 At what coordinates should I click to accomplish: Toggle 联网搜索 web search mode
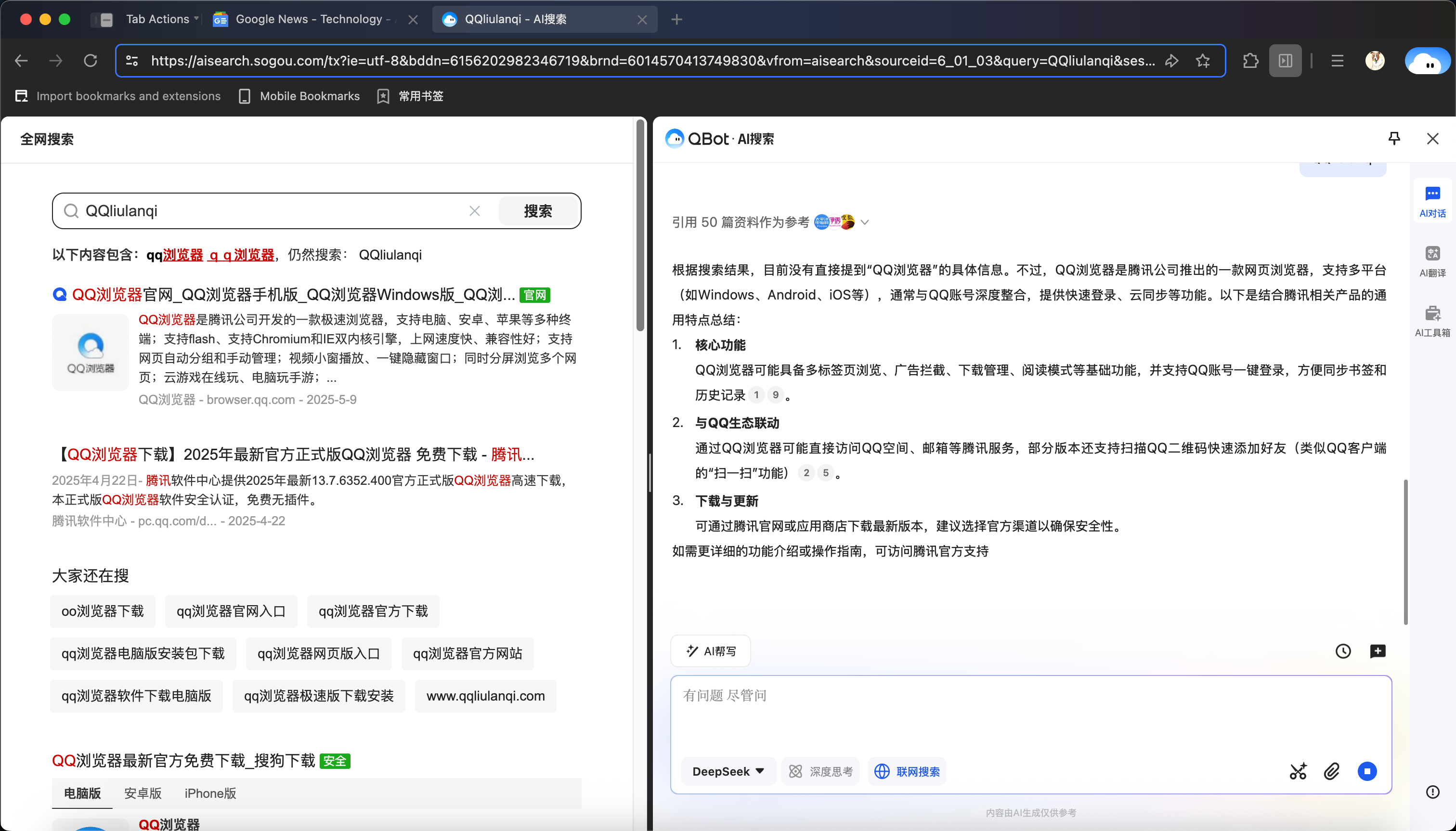pos(907,772)
